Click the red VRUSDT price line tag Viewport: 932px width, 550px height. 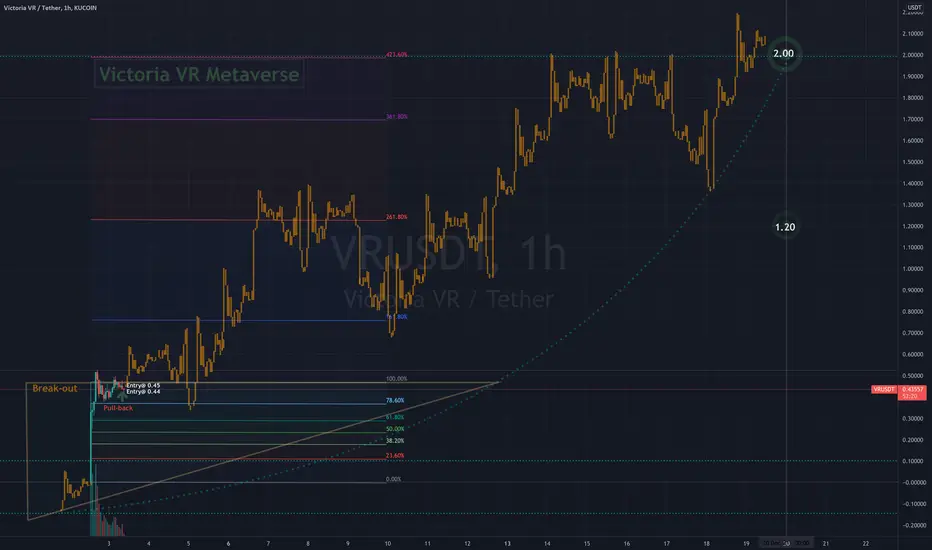884,389
